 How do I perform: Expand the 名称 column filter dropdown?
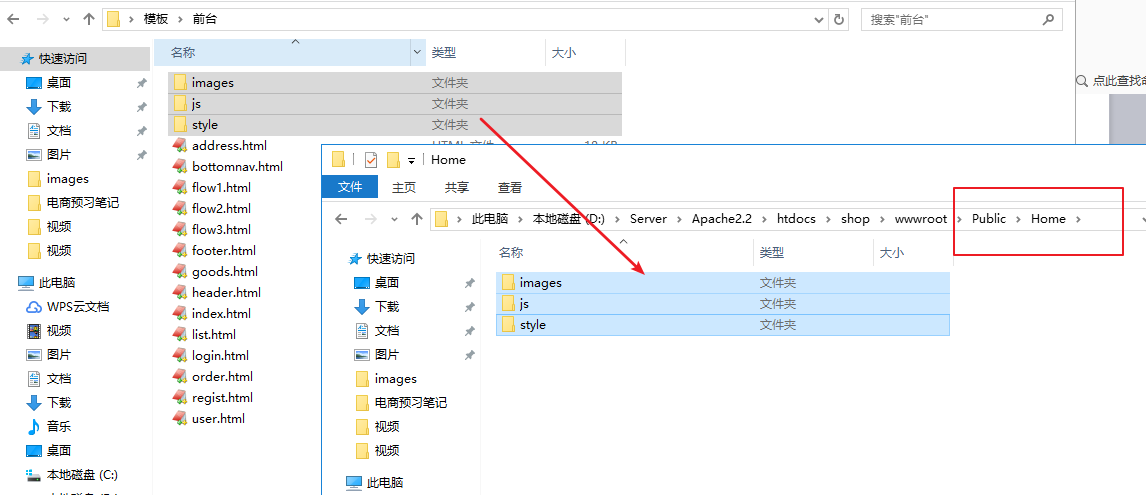[x=417, y=53]
